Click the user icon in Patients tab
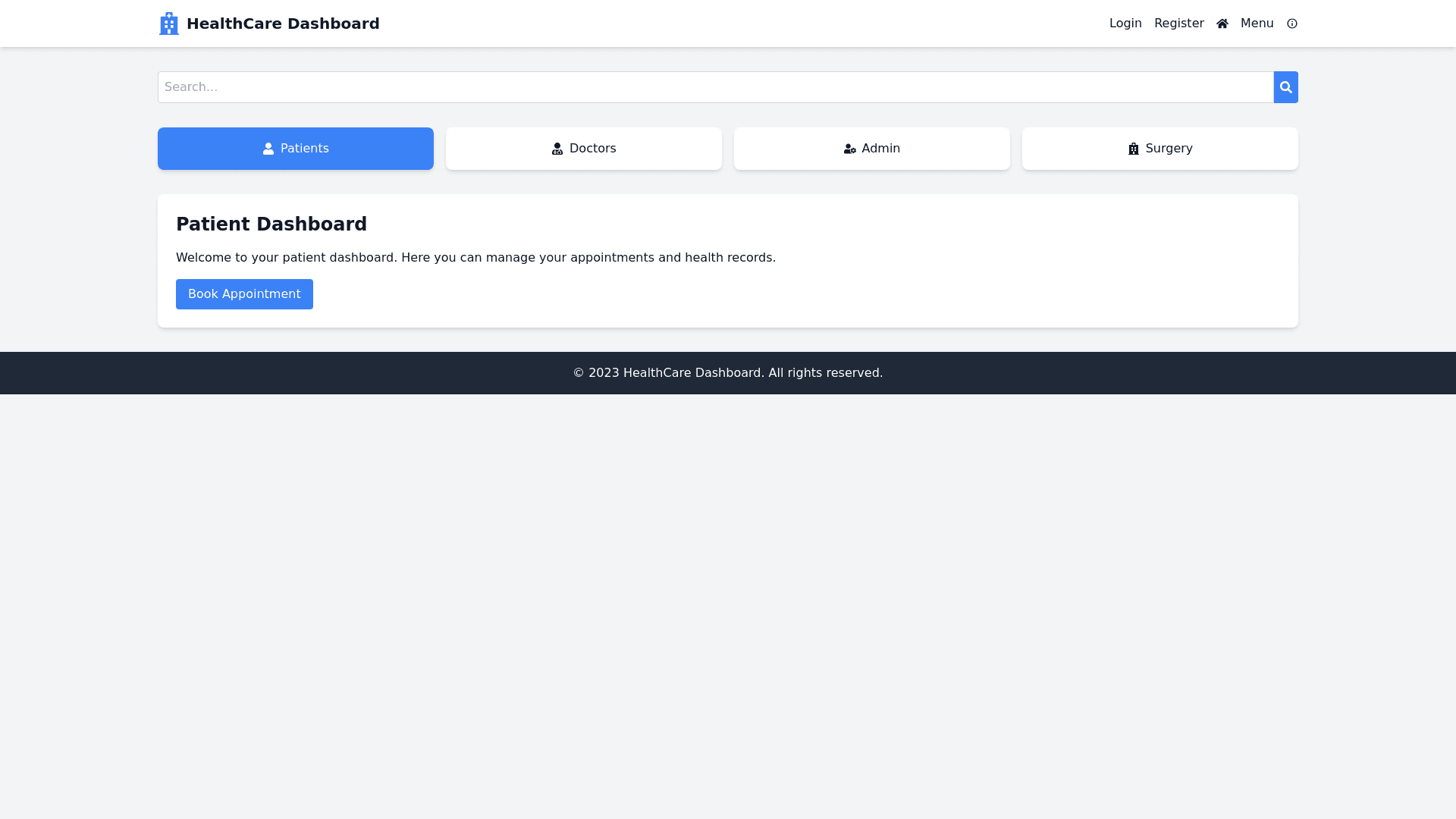Screen dimensions: 1456x819 click(x=268, y=149)
